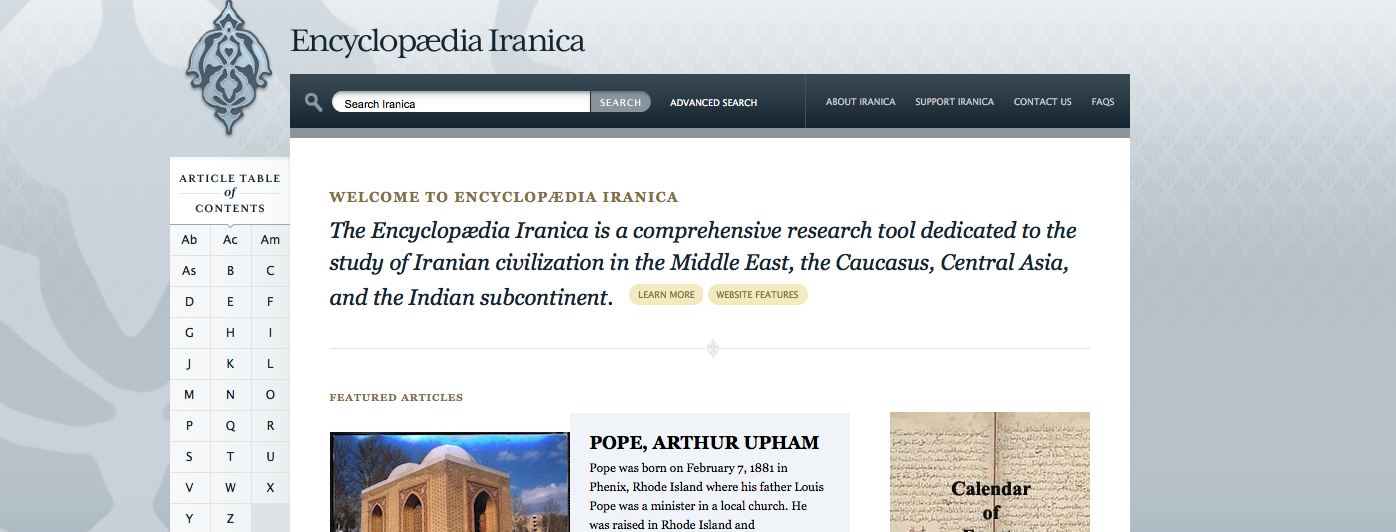Select the Am entry in article index

[x=270, y=240]
